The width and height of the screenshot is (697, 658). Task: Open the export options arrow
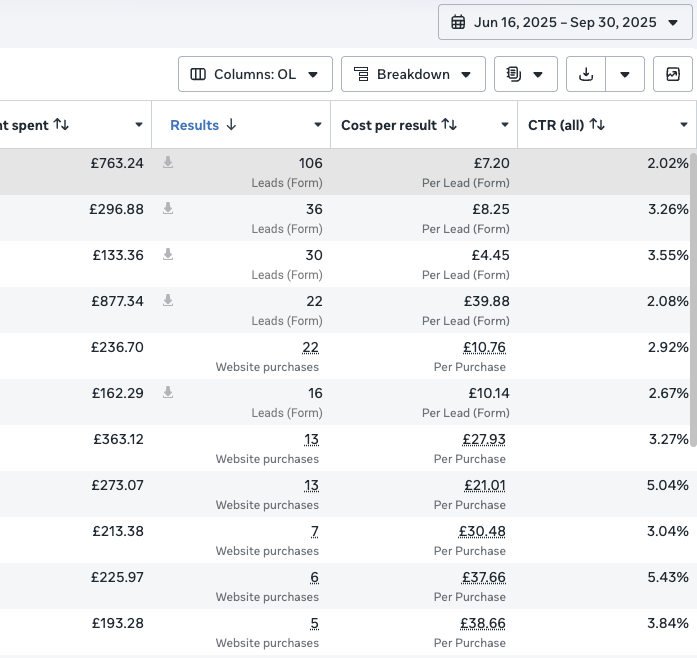point(625,74)
